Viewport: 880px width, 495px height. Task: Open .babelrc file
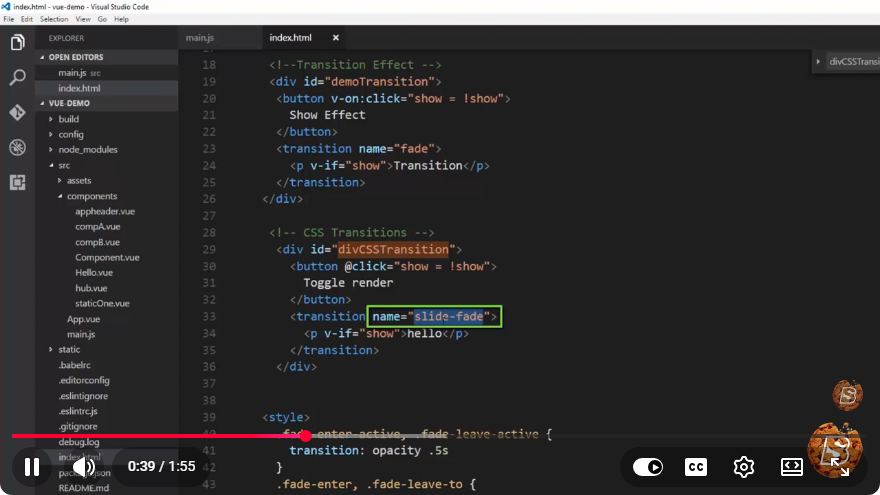(74, 365)
